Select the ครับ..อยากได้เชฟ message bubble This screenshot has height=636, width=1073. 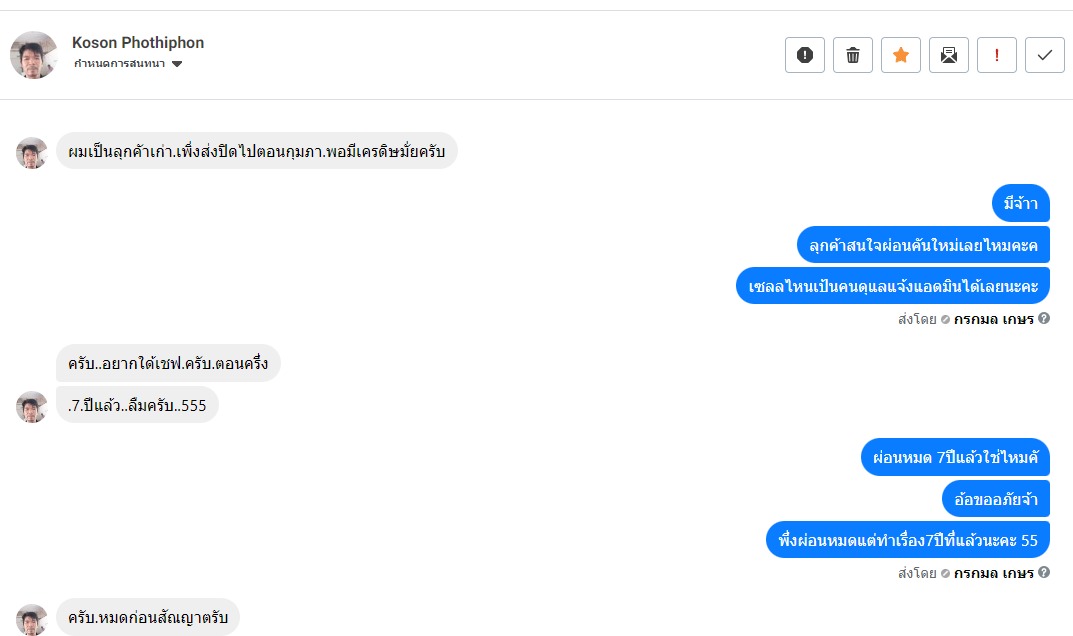click(x=168, y=363)
